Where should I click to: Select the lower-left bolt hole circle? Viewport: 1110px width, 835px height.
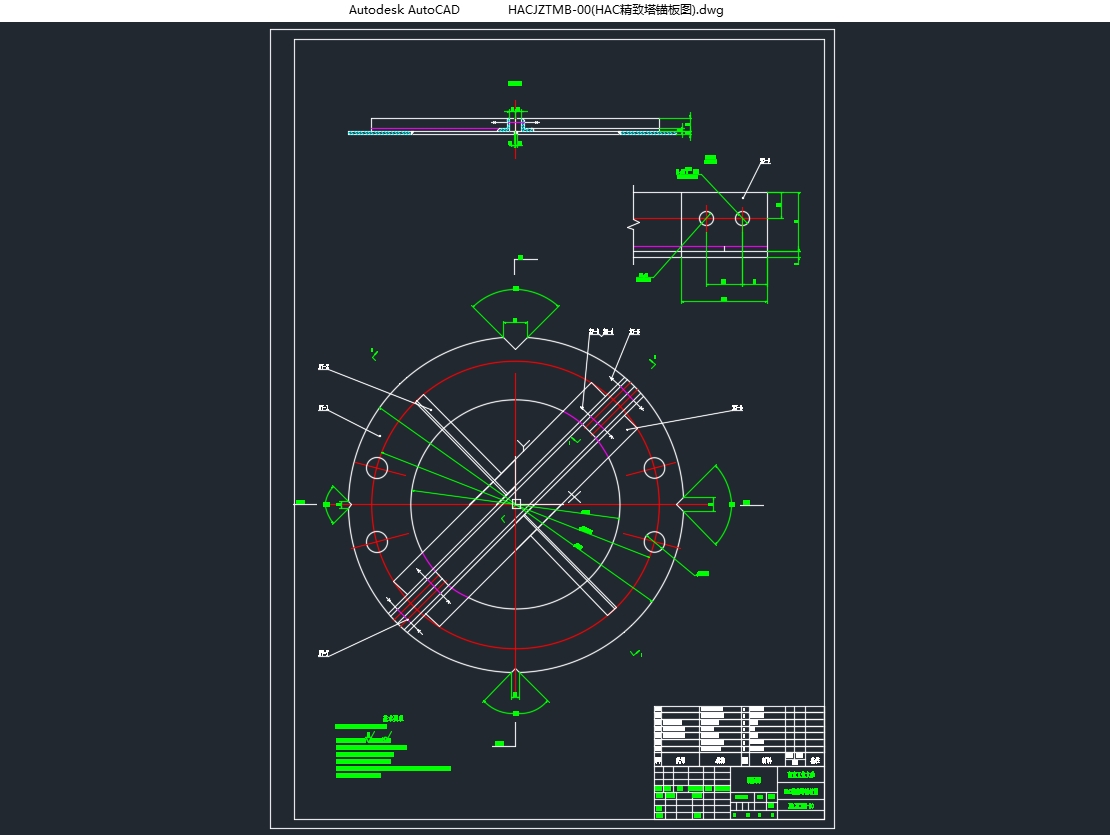click(377, 541)
